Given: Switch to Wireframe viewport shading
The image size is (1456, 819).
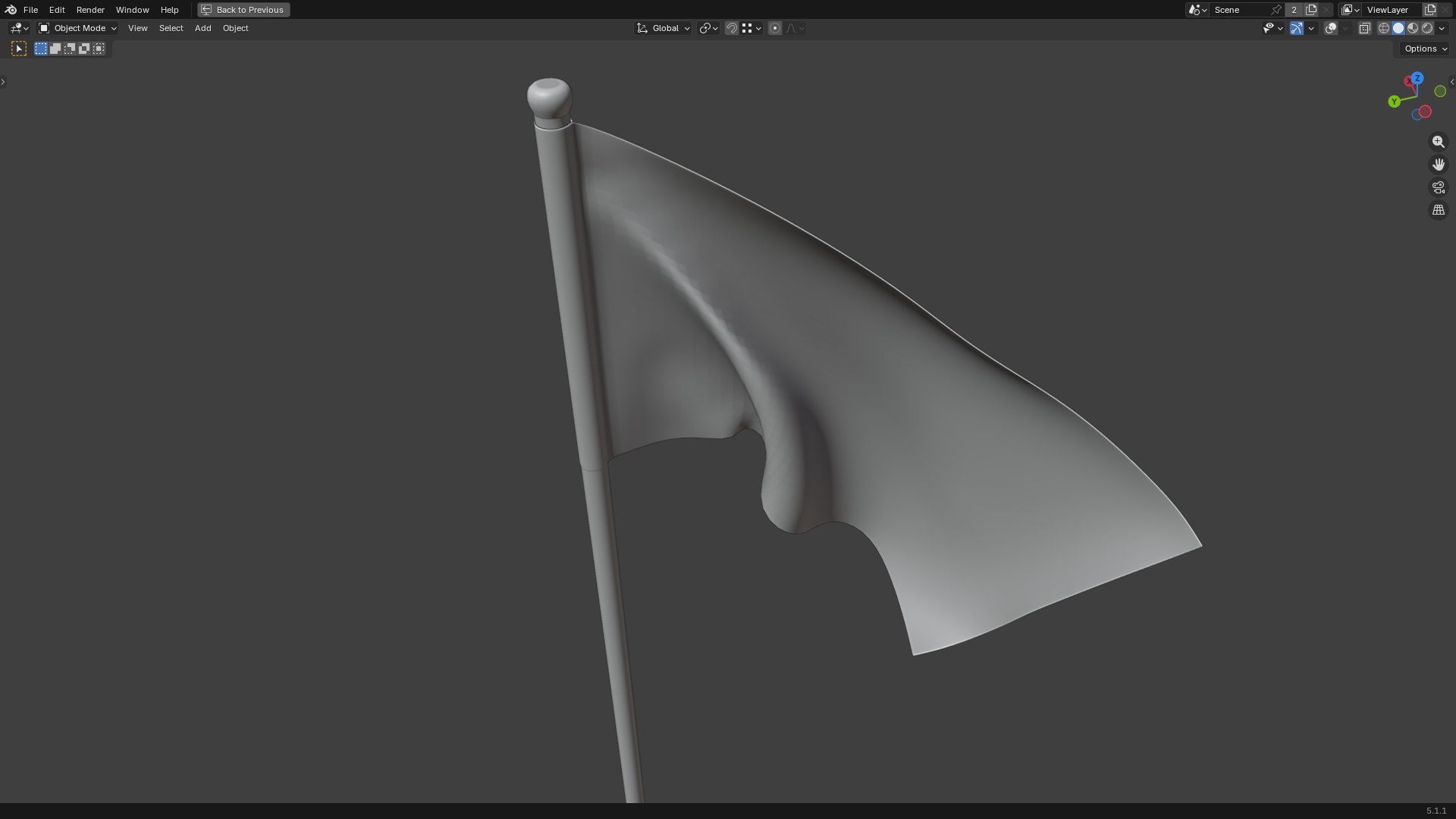Looking at the screenshot, I should pyautogui.click(x=1384, y=28).
